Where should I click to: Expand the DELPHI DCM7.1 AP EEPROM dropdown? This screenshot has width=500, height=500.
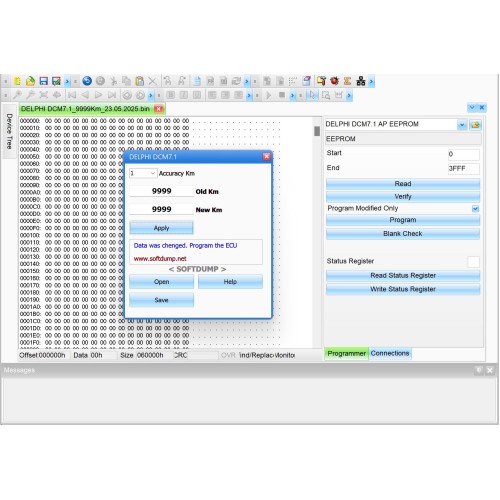(x=462, y=125)
